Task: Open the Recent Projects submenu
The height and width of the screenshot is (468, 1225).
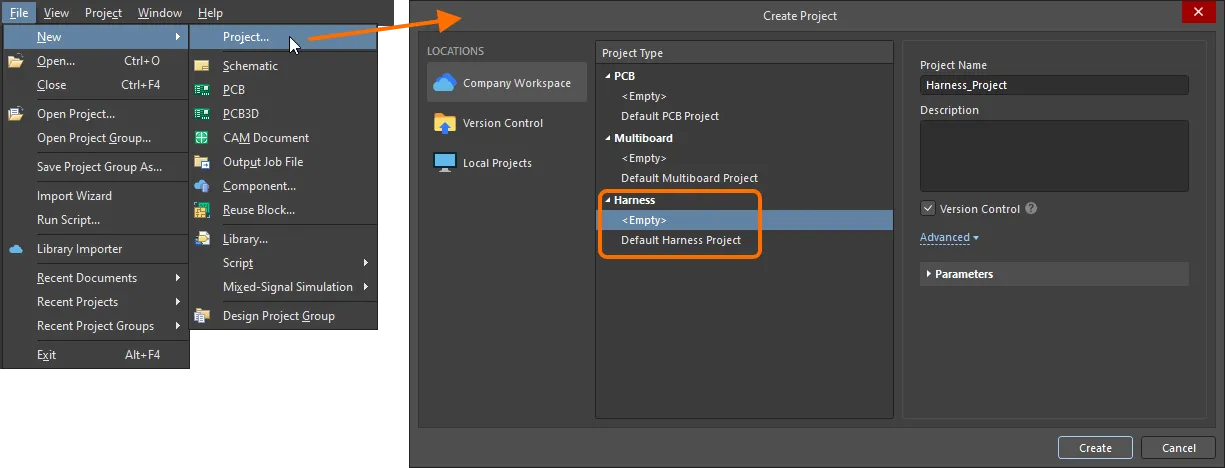Action: pos(177,302)
